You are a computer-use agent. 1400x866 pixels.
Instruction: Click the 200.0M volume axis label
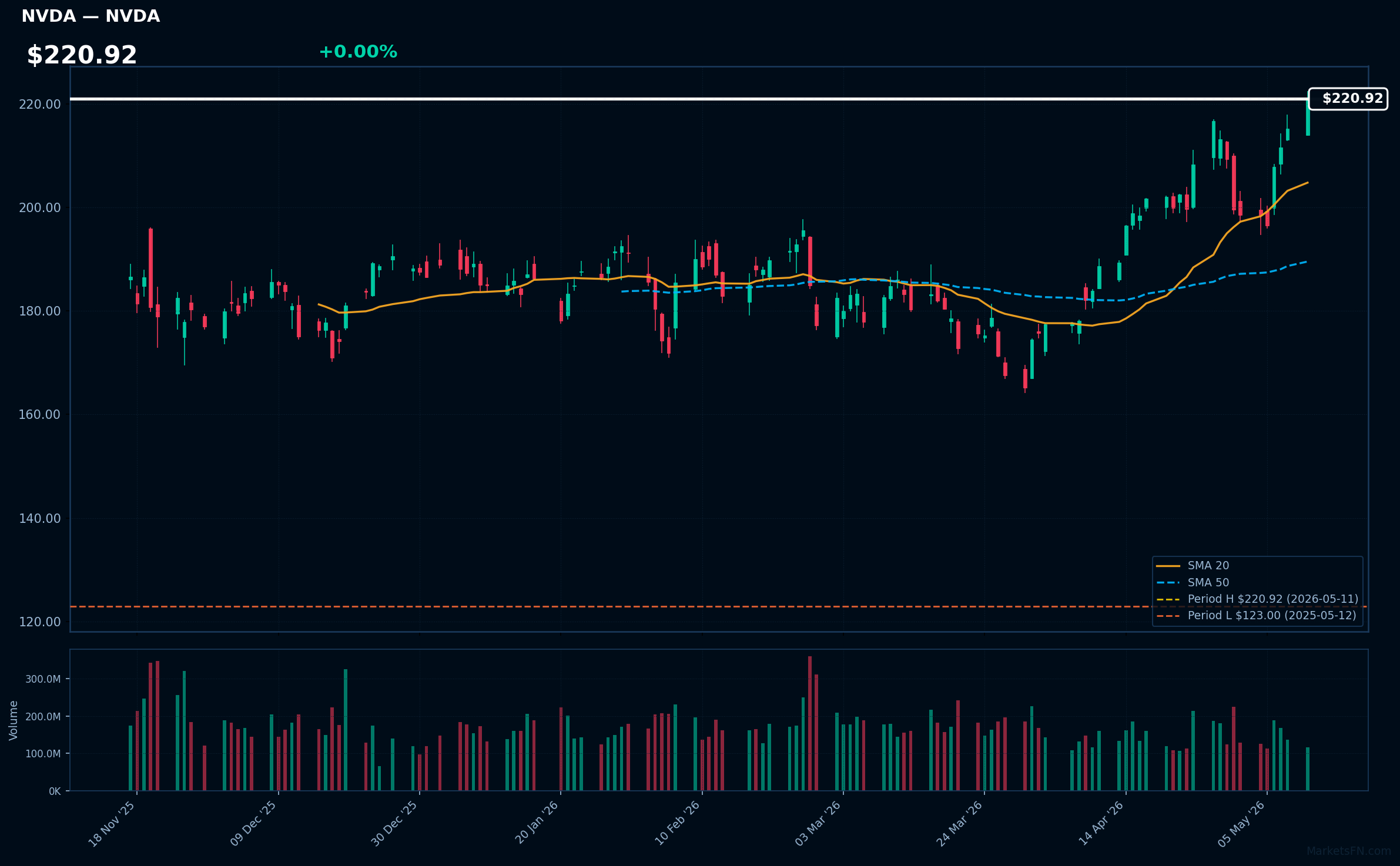pyautogui.click(x=43, y=717)
